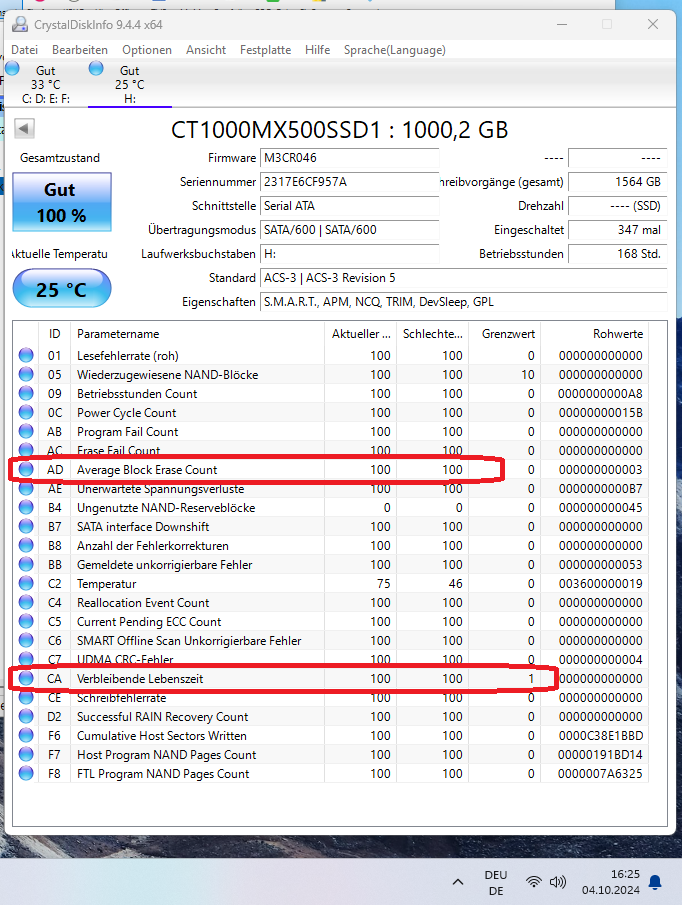Click status icon of Ungenutzte NAND-Reserveblöcke row

pos(26,507)
